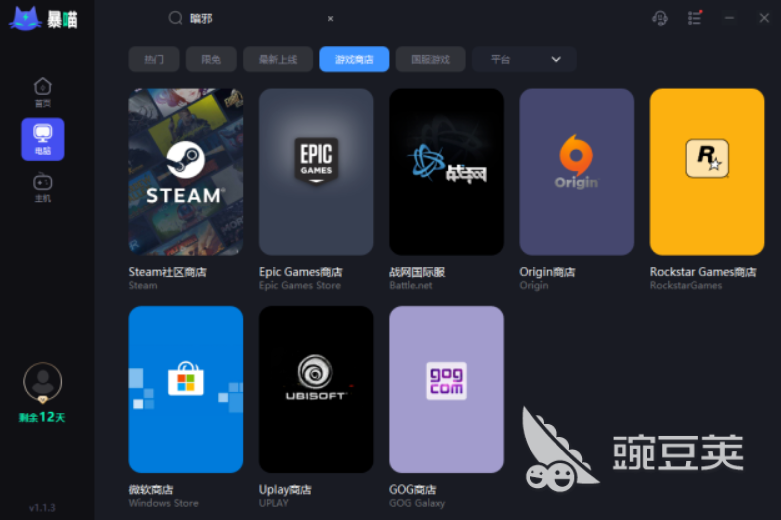
Task: Click the search magnifier icon
Action: pyautogui.click(x=175, y=18)
